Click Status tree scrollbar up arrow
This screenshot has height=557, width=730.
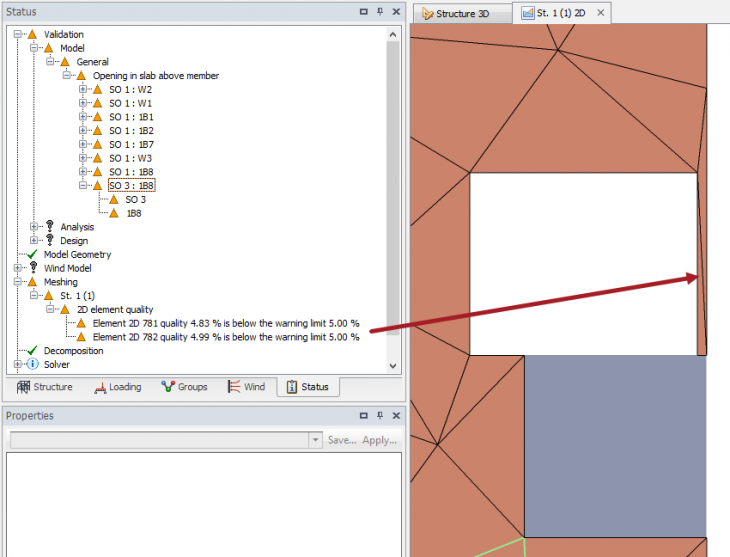pos(393,34)
